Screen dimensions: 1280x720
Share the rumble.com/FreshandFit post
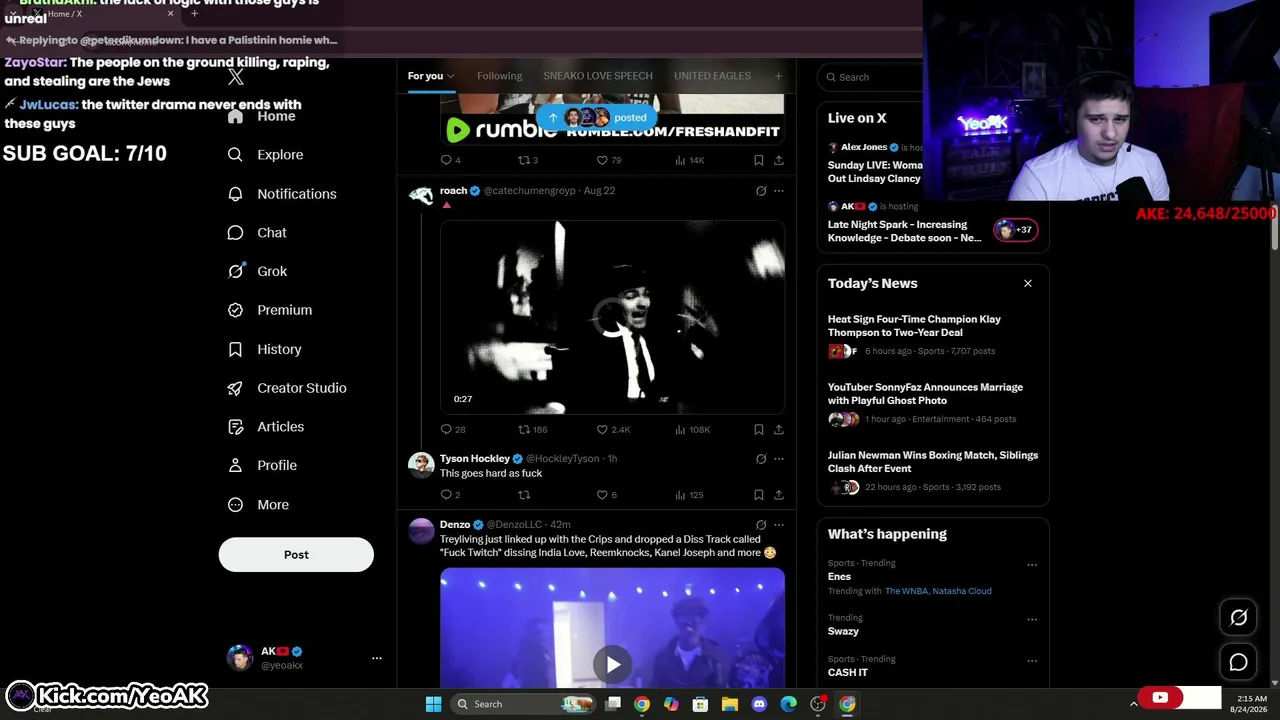click(x=778, y=160)
